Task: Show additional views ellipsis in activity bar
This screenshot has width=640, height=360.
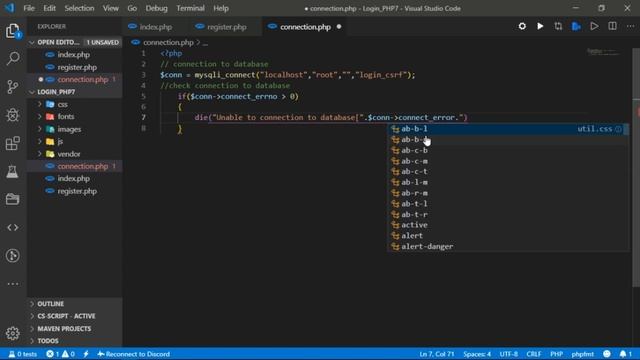Action: tap(13, 284)
